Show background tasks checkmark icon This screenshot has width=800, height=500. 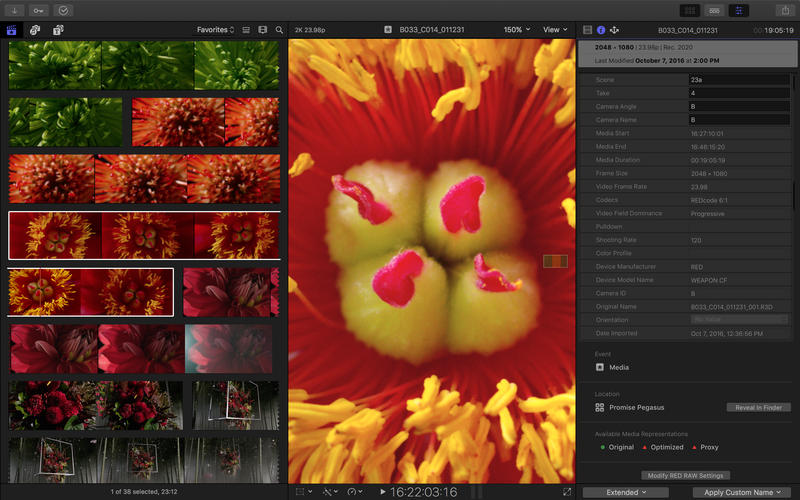coord(64,10)
